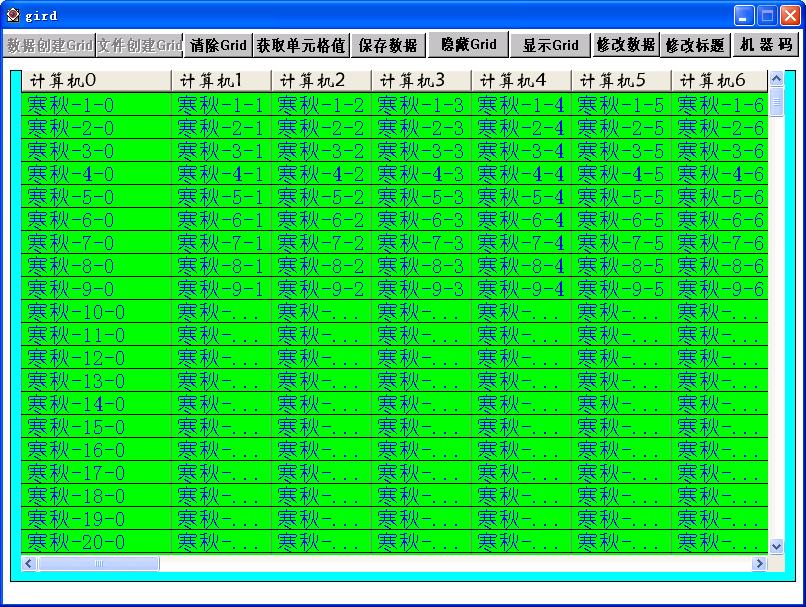Screen dimensions: 806x607
Task: Select cell 寒秋-3-0
Action: pyautogui.click(x=96, y=151)
